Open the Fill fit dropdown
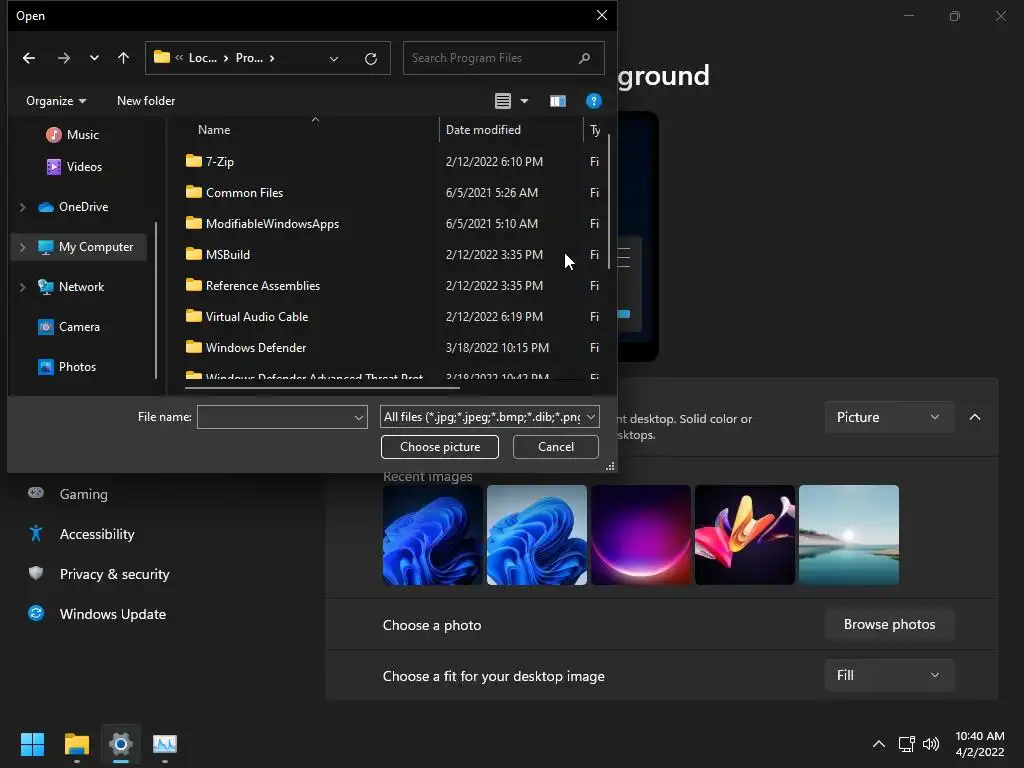1024x768 pixels. coord(889,675)
